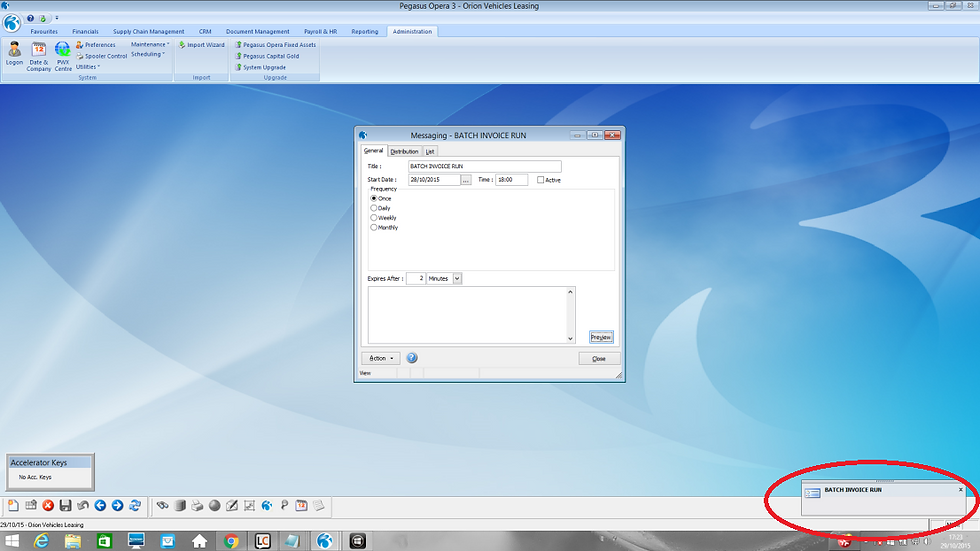This screenshot has width=980, height=551.
Task: Switch to the Financials ribbon tab
Action: [x=85, y=31]
